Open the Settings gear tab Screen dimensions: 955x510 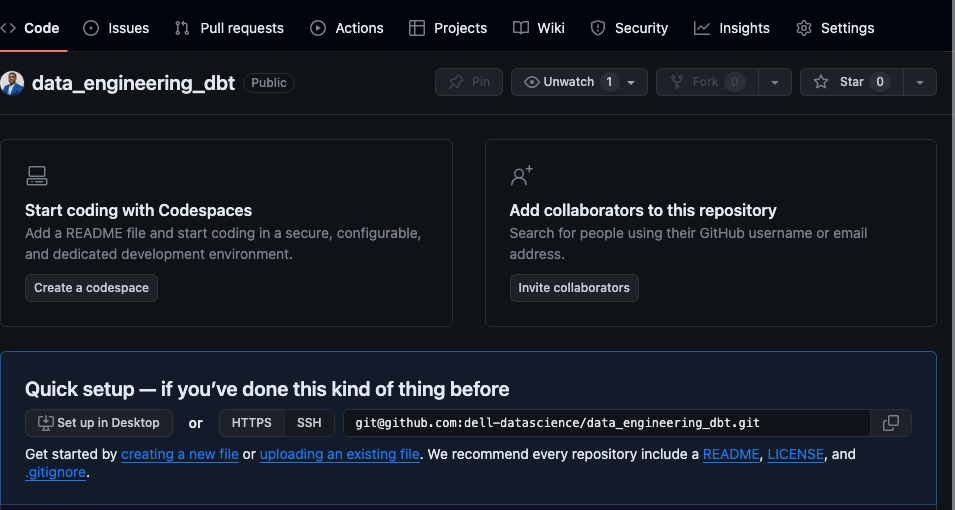point(835,28)
